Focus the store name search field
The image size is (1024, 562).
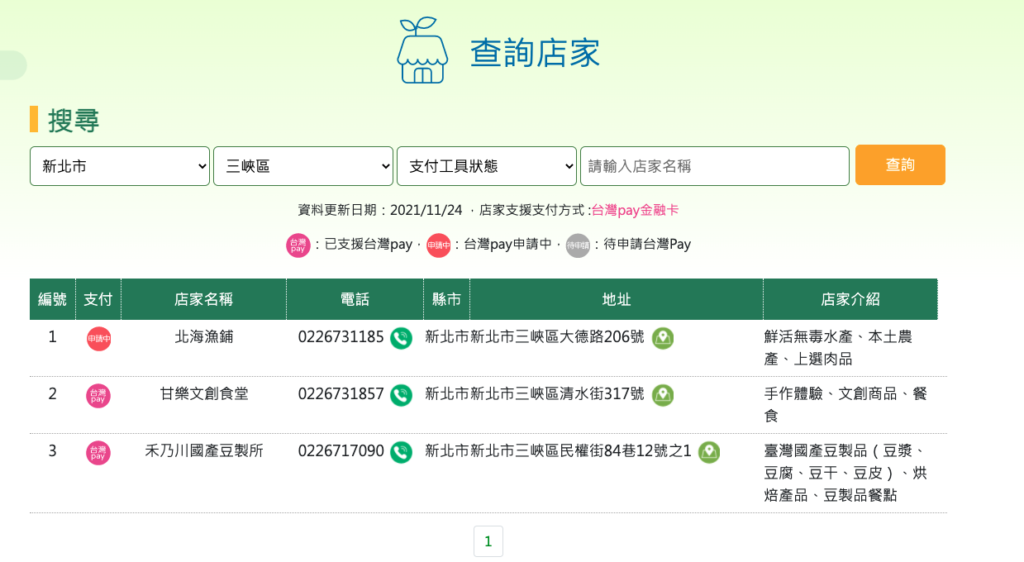coord(714,166)
